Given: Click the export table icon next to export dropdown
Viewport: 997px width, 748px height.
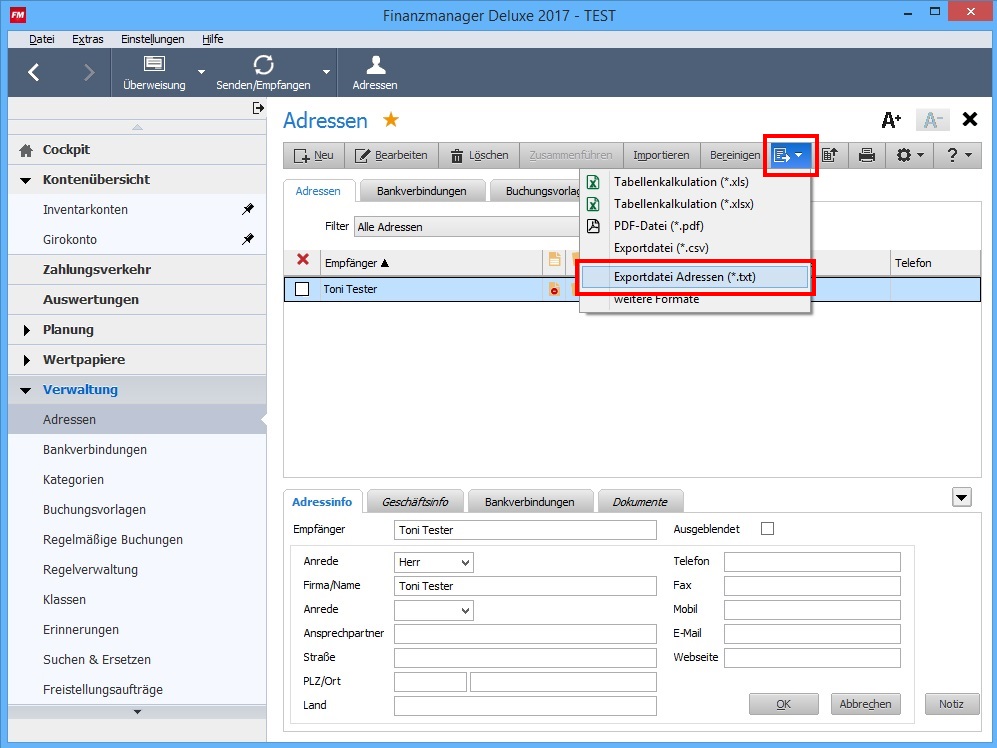Looking at the screenshot, I should point(830,155).
